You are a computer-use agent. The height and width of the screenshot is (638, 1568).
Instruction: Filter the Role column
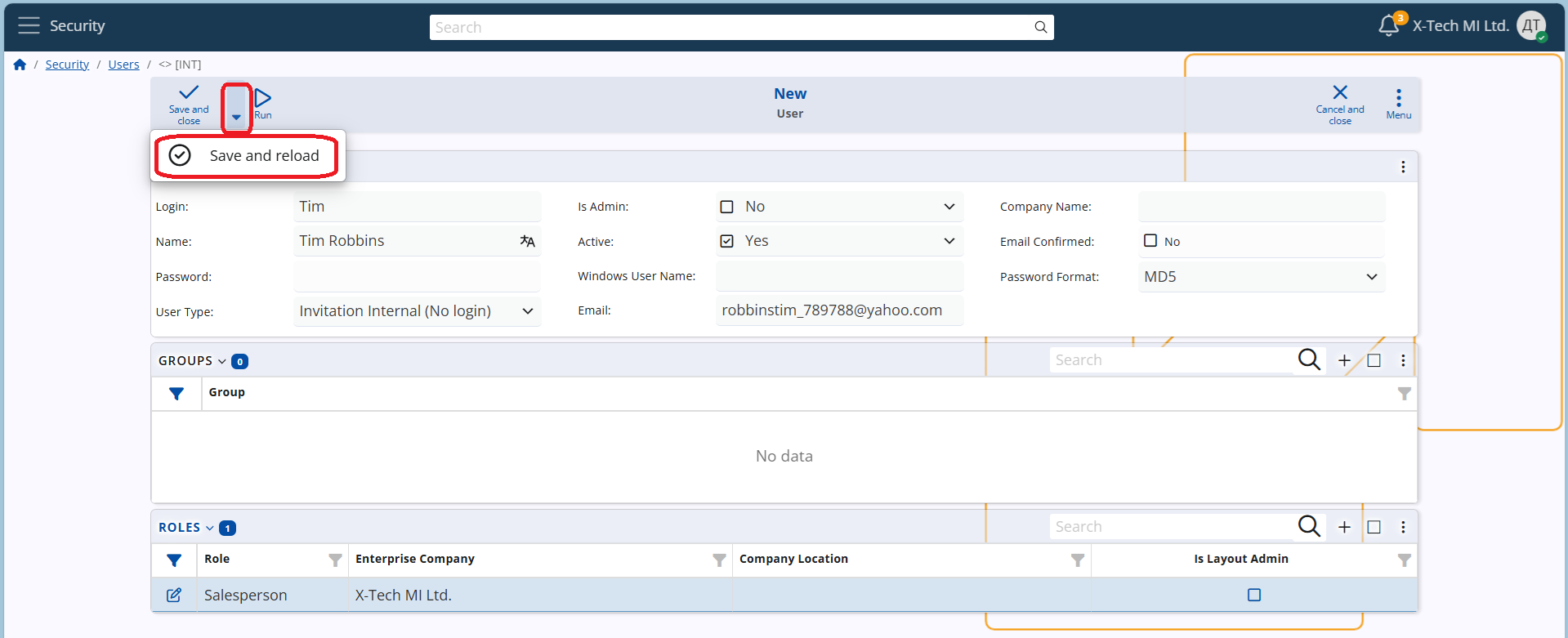click(x=335, y=560)
